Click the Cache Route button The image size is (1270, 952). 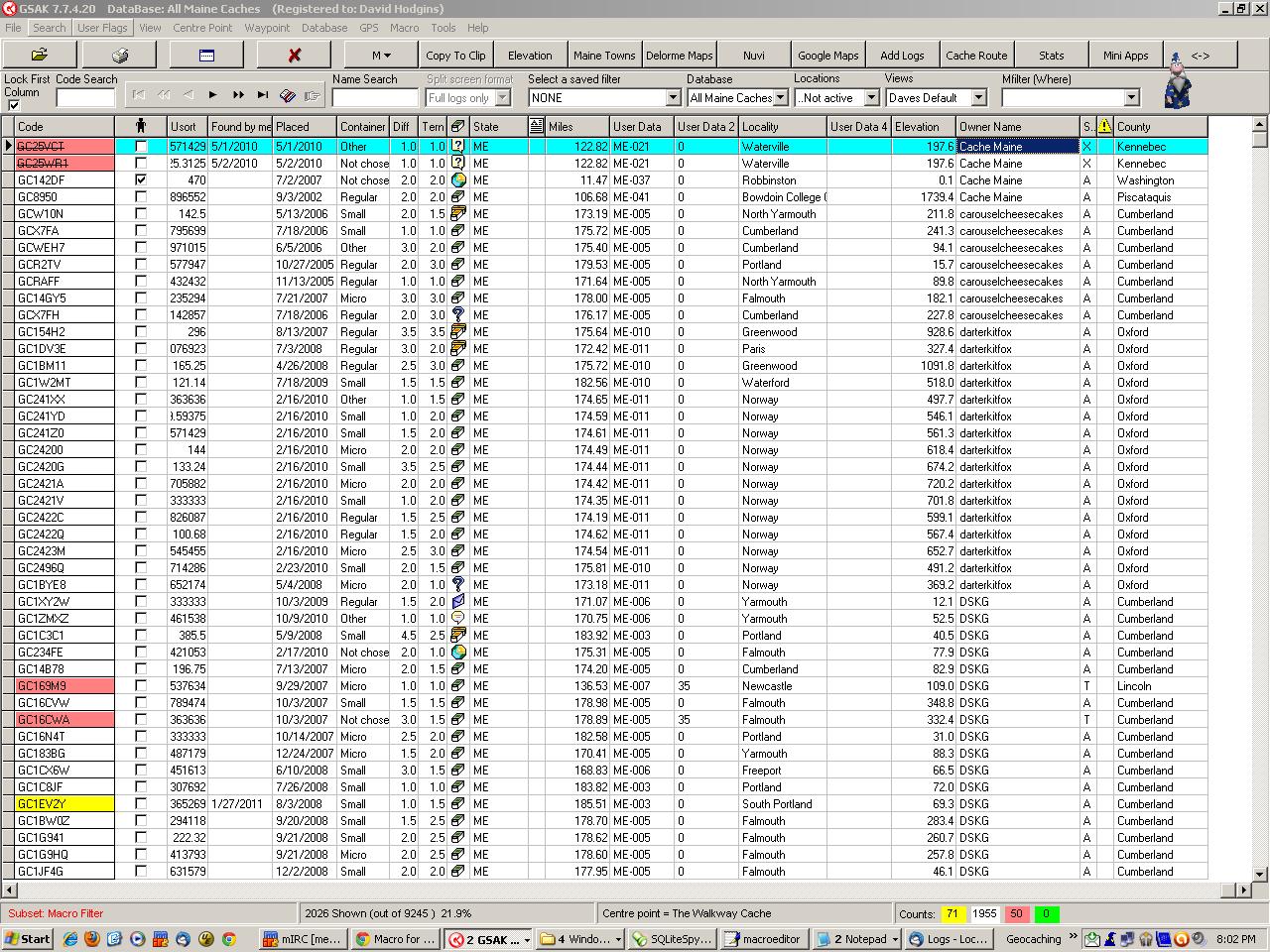[x=976, y=56]
